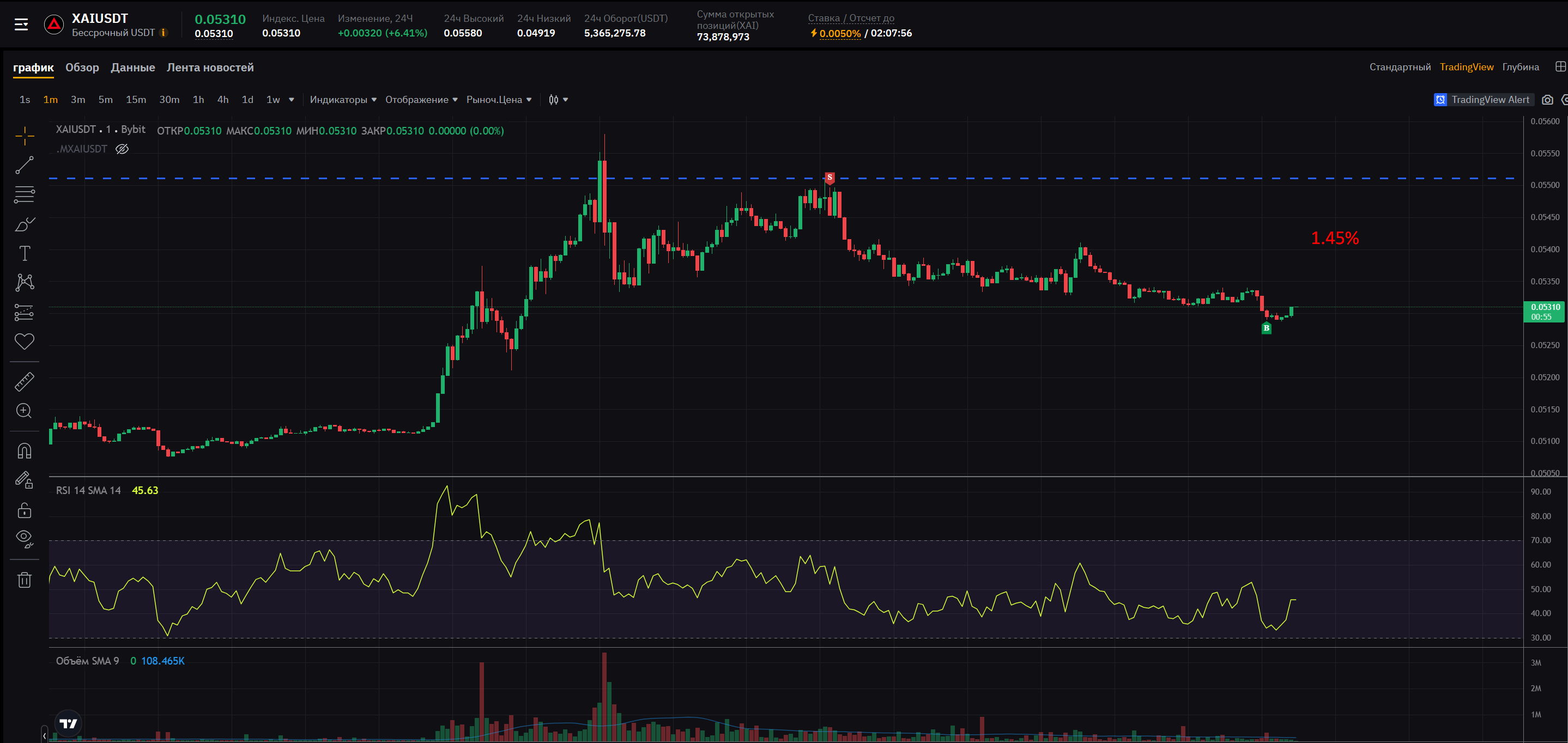This screenshot has height=743, width=1568.
Task: Toggle visibility of .MXAIUSDT series
Action: coord(122,149)
